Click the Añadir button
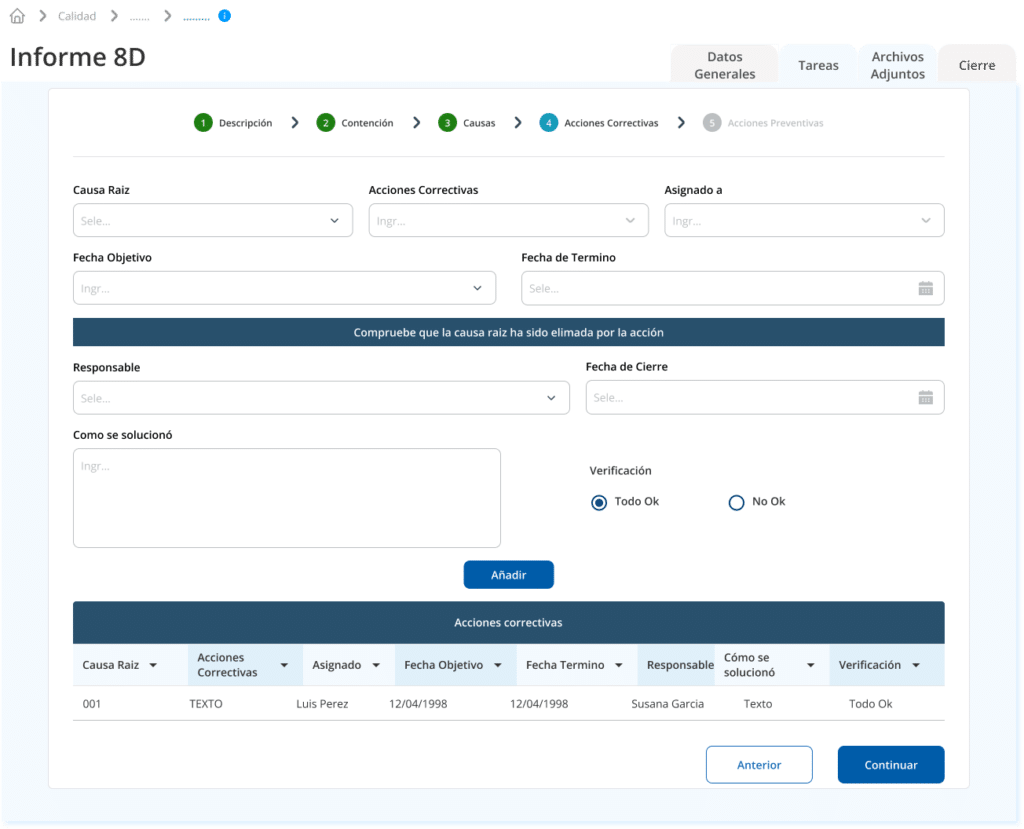 tap(509, 575)
